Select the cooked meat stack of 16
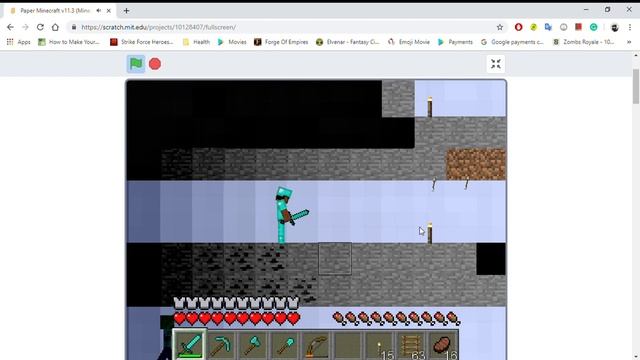The height and width of the screenshot is (360, 640). pyautogui.click(x=444, y=344)
